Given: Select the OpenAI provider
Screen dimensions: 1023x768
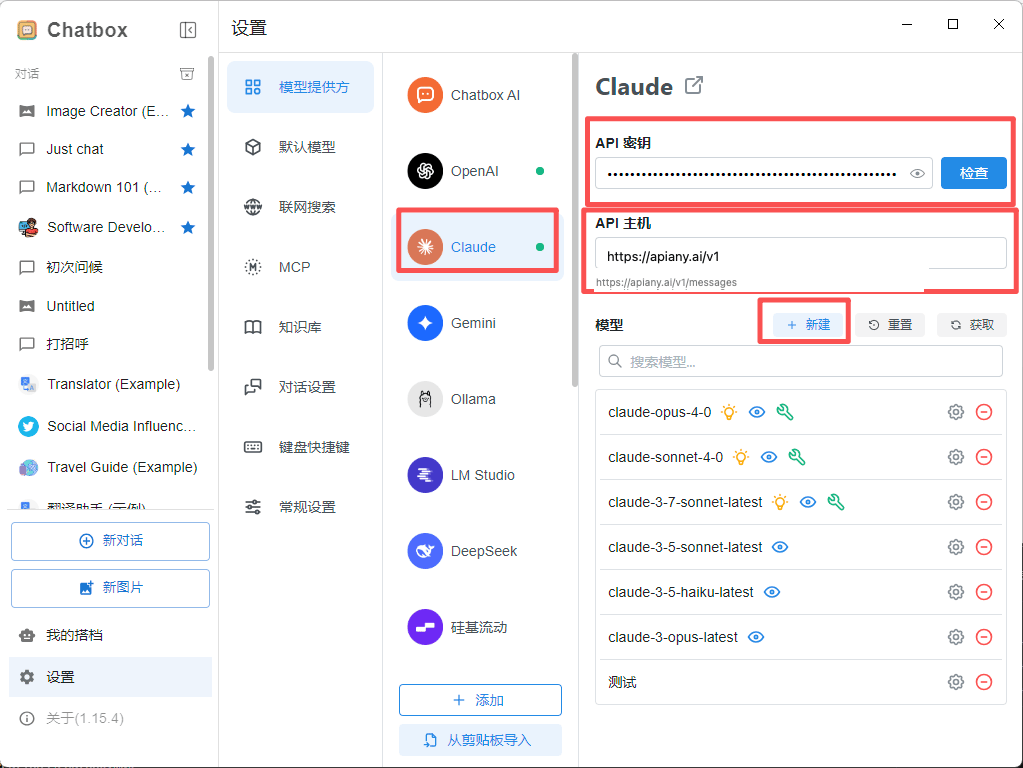Looking at the screenshot, I should coord(480,171).
